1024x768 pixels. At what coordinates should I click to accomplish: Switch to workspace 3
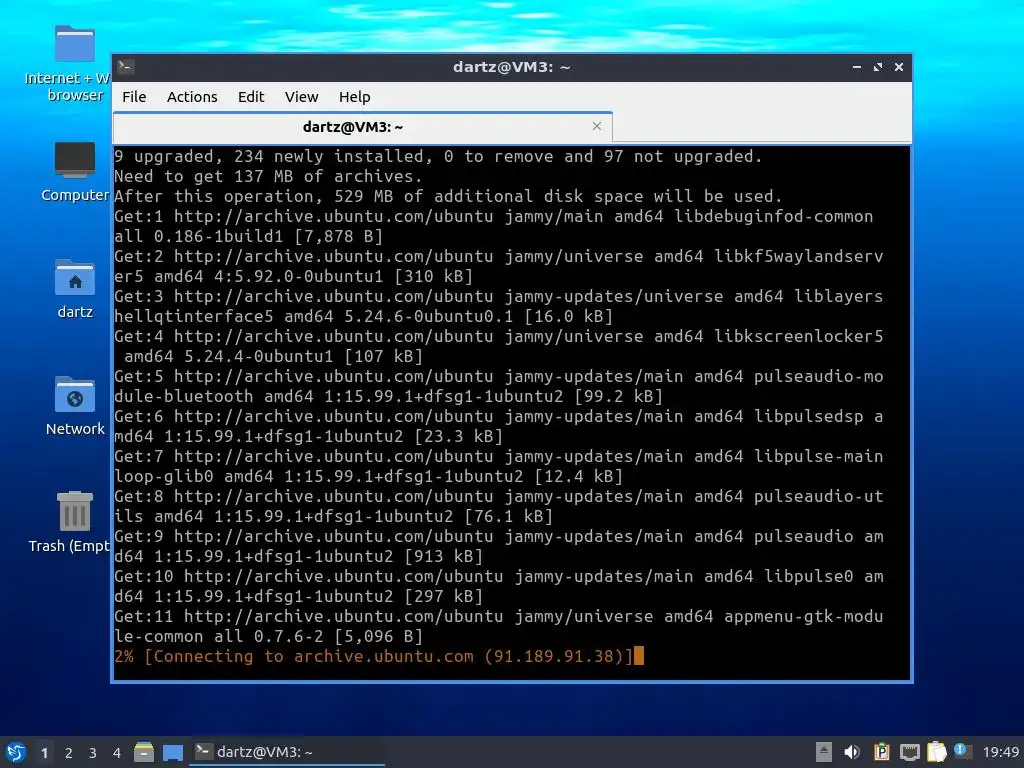click(x=93, y=753)
